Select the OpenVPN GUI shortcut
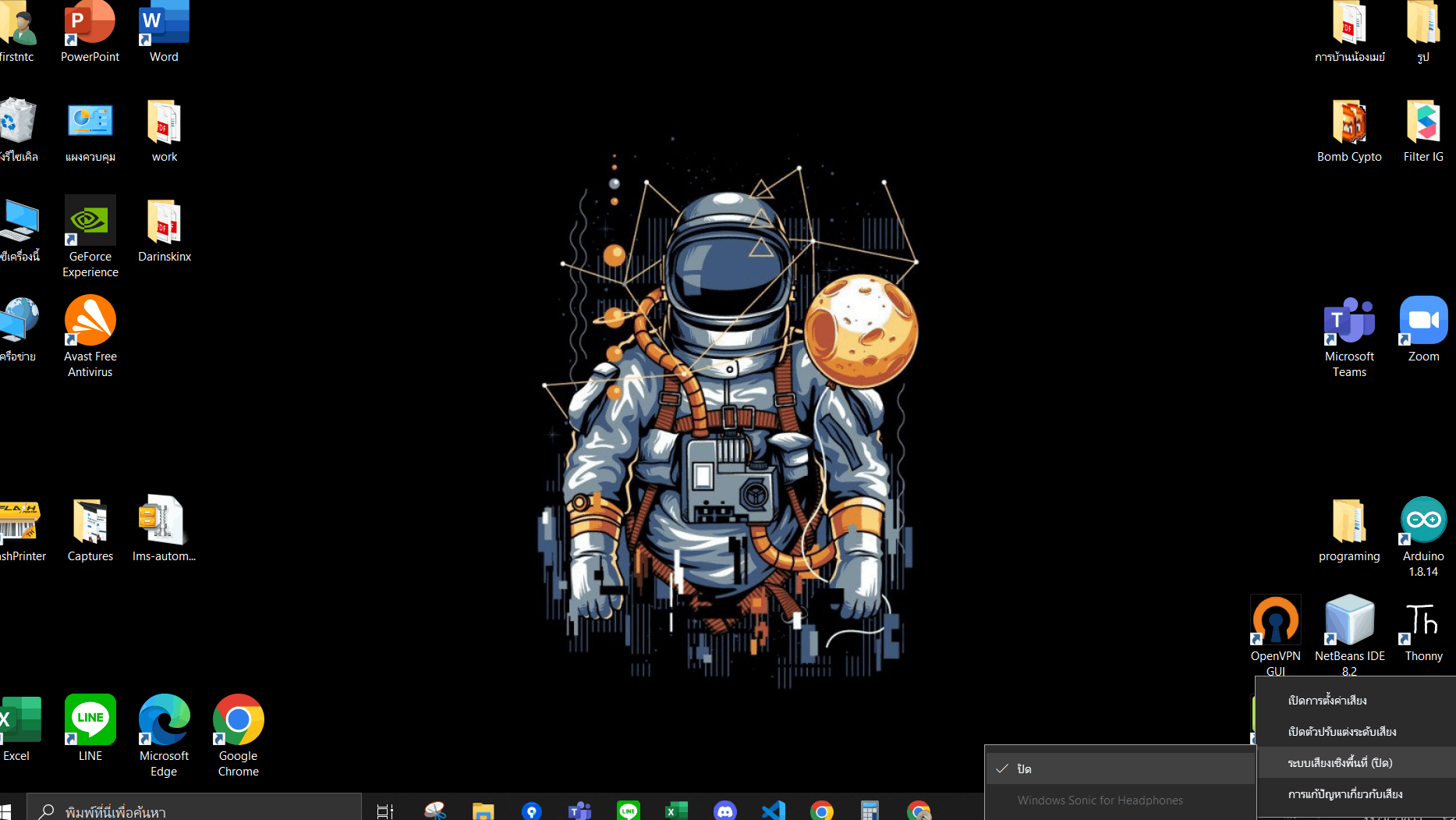1456x820 pixels. [1276, 635]
